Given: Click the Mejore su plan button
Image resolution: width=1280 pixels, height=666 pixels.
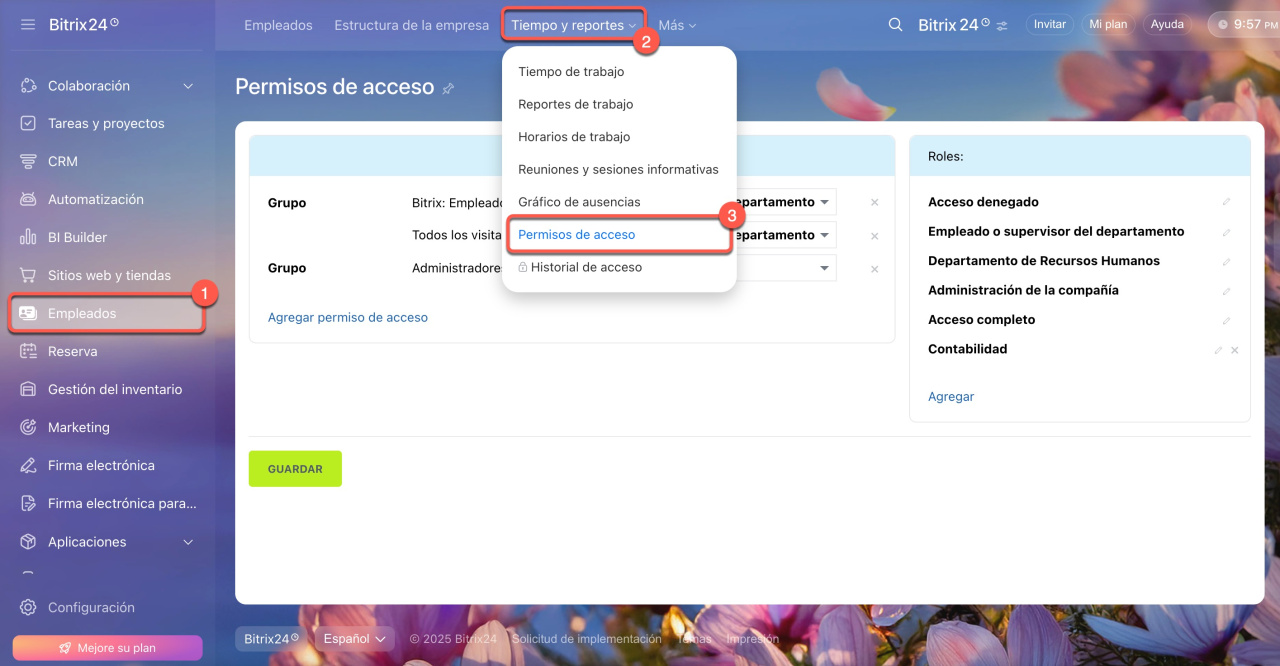Looking at the screenshot, I should (107, 648).
